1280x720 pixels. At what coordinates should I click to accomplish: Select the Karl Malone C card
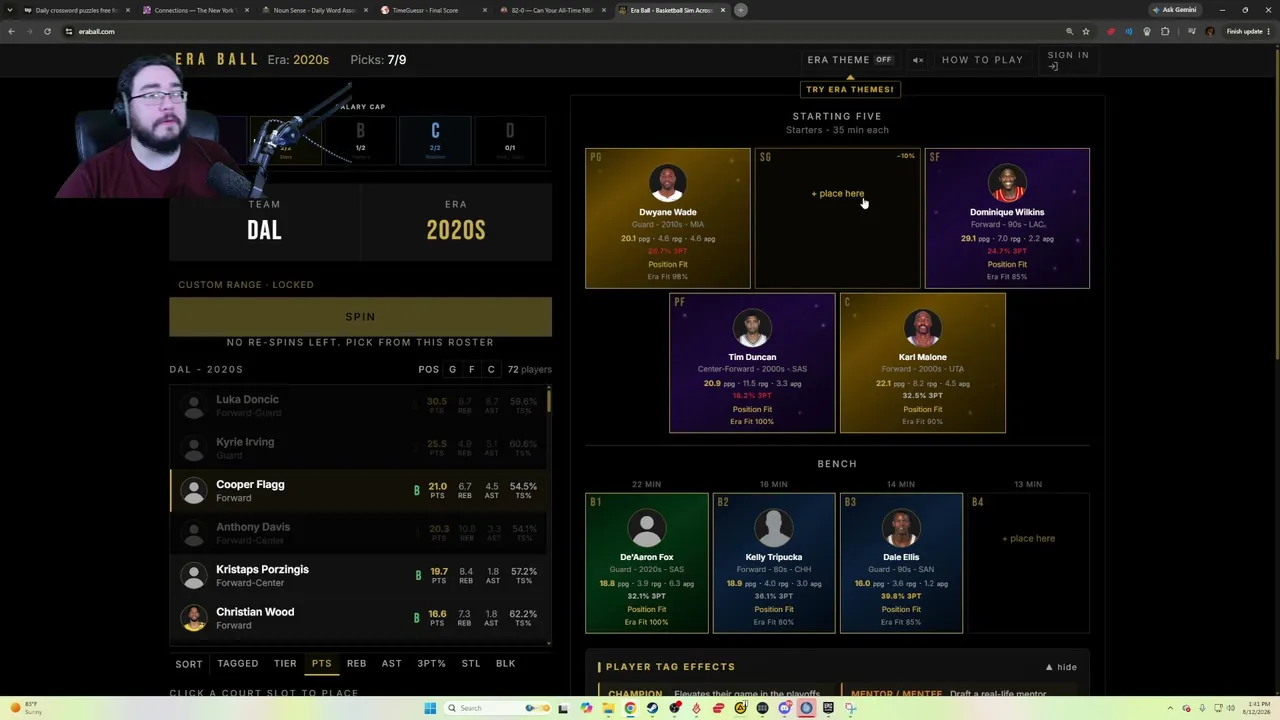922,363
